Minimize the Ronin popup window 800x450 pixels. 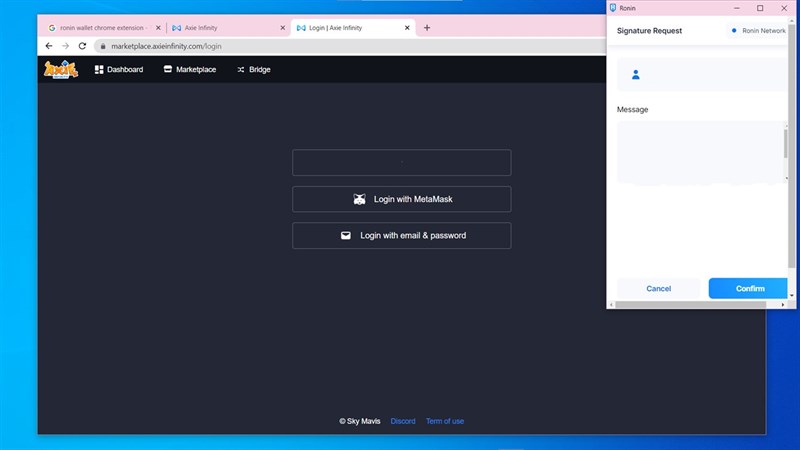click(x=737, y=8)
